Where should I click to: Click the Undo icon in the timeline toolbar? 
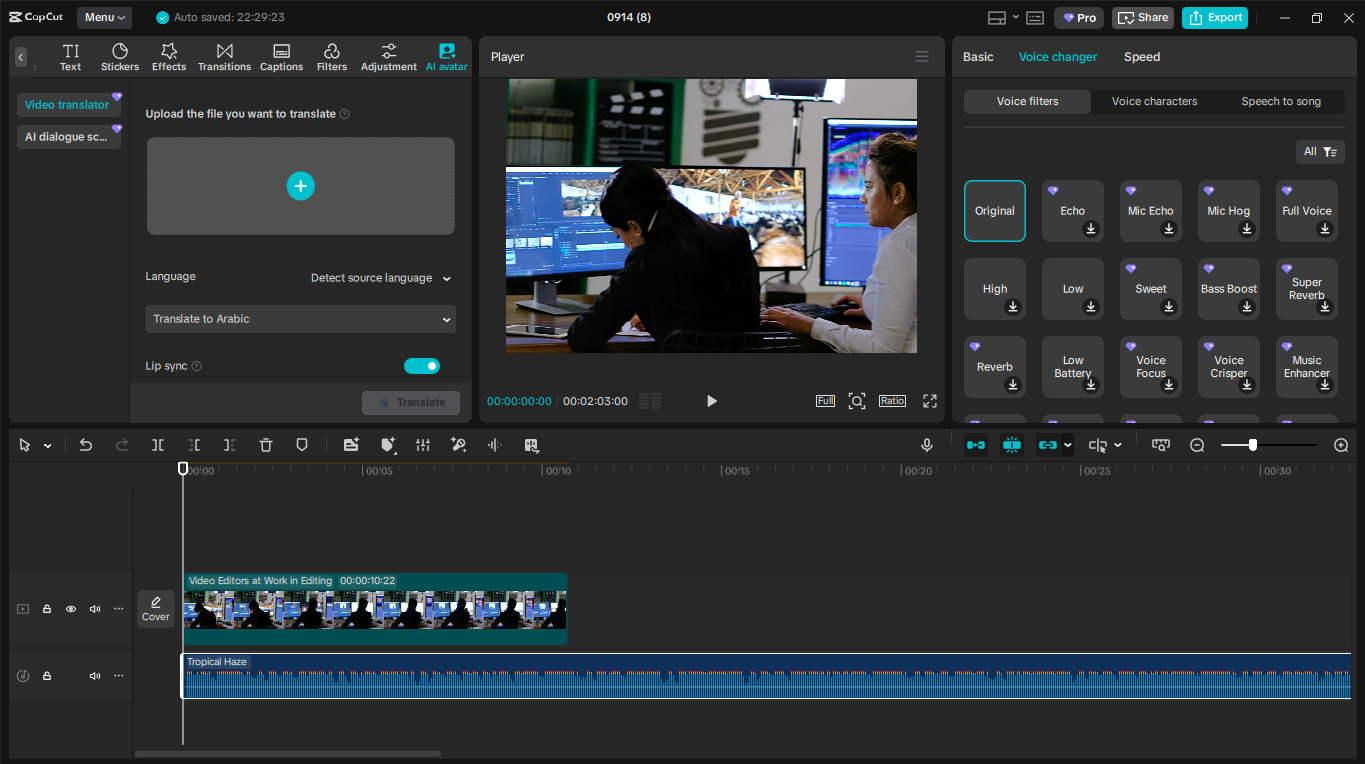(85, 444)
